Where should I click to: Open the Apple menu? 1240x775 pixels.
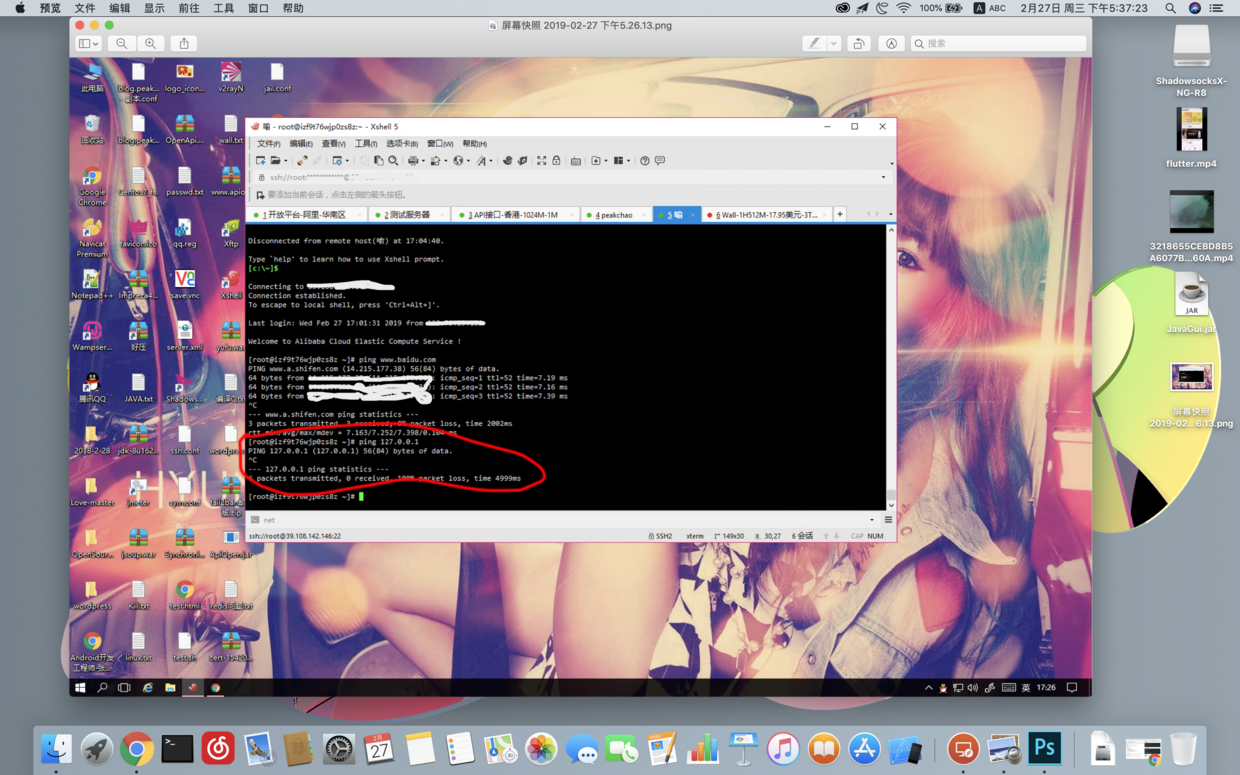point(19,8)
